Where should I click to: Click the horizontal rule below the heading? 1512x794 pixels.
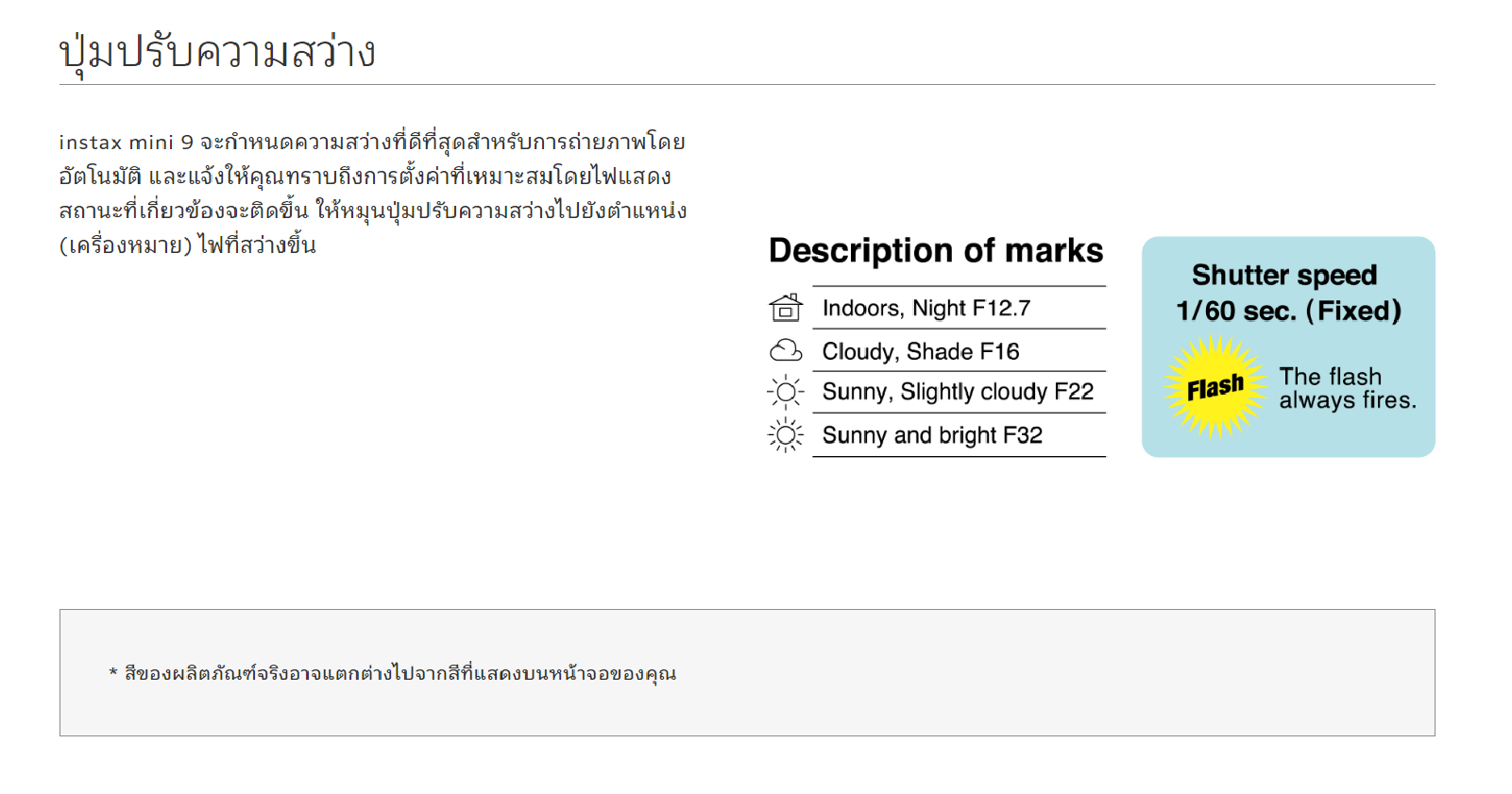(x=747, y=84)
